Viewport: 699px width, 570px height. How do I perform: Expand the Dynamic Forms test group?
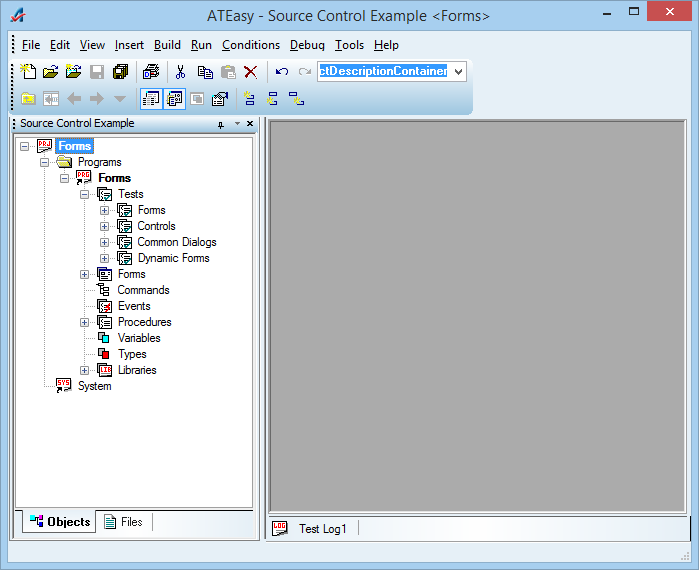(x=104, y=258)
